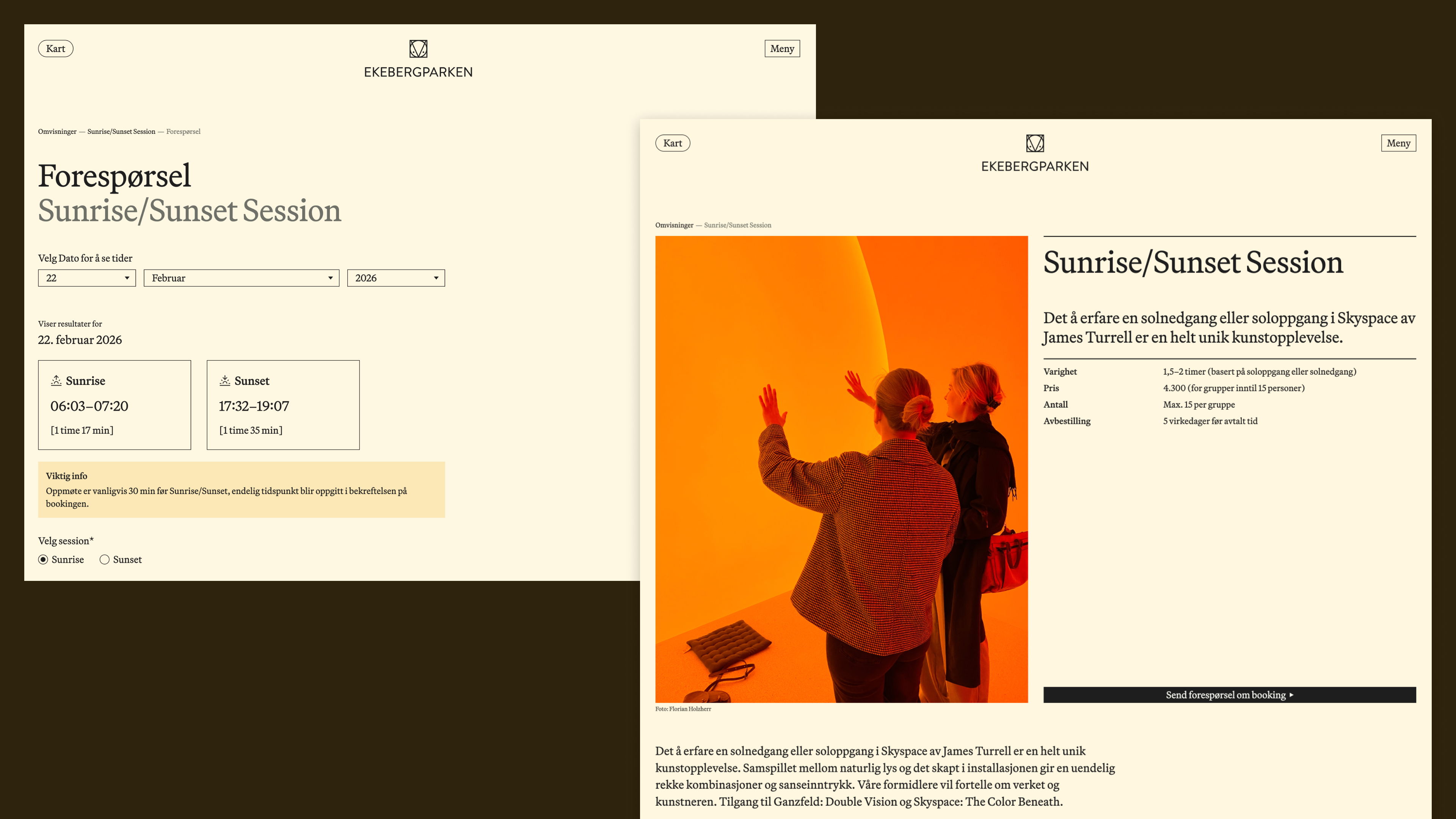Click the price value 4.300 text

tap(1234, 388)
